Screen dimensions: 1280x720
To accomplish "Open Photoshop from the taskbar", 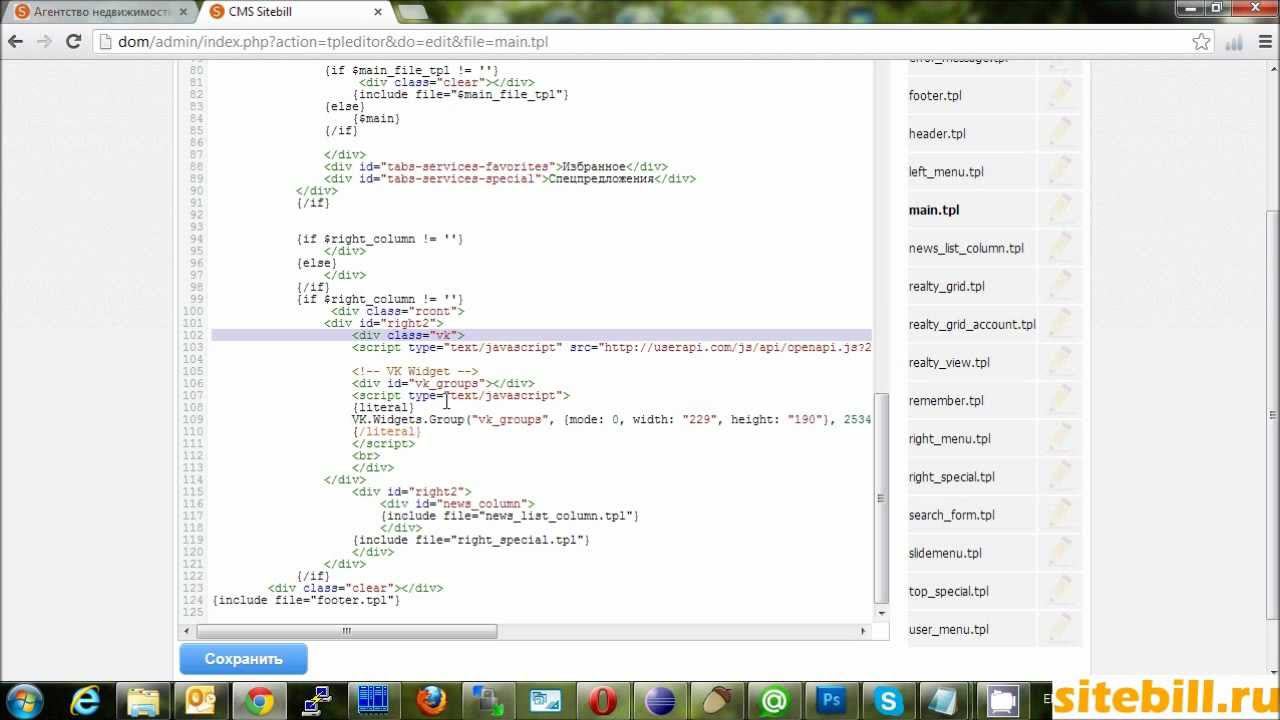I will coord(831,701).
